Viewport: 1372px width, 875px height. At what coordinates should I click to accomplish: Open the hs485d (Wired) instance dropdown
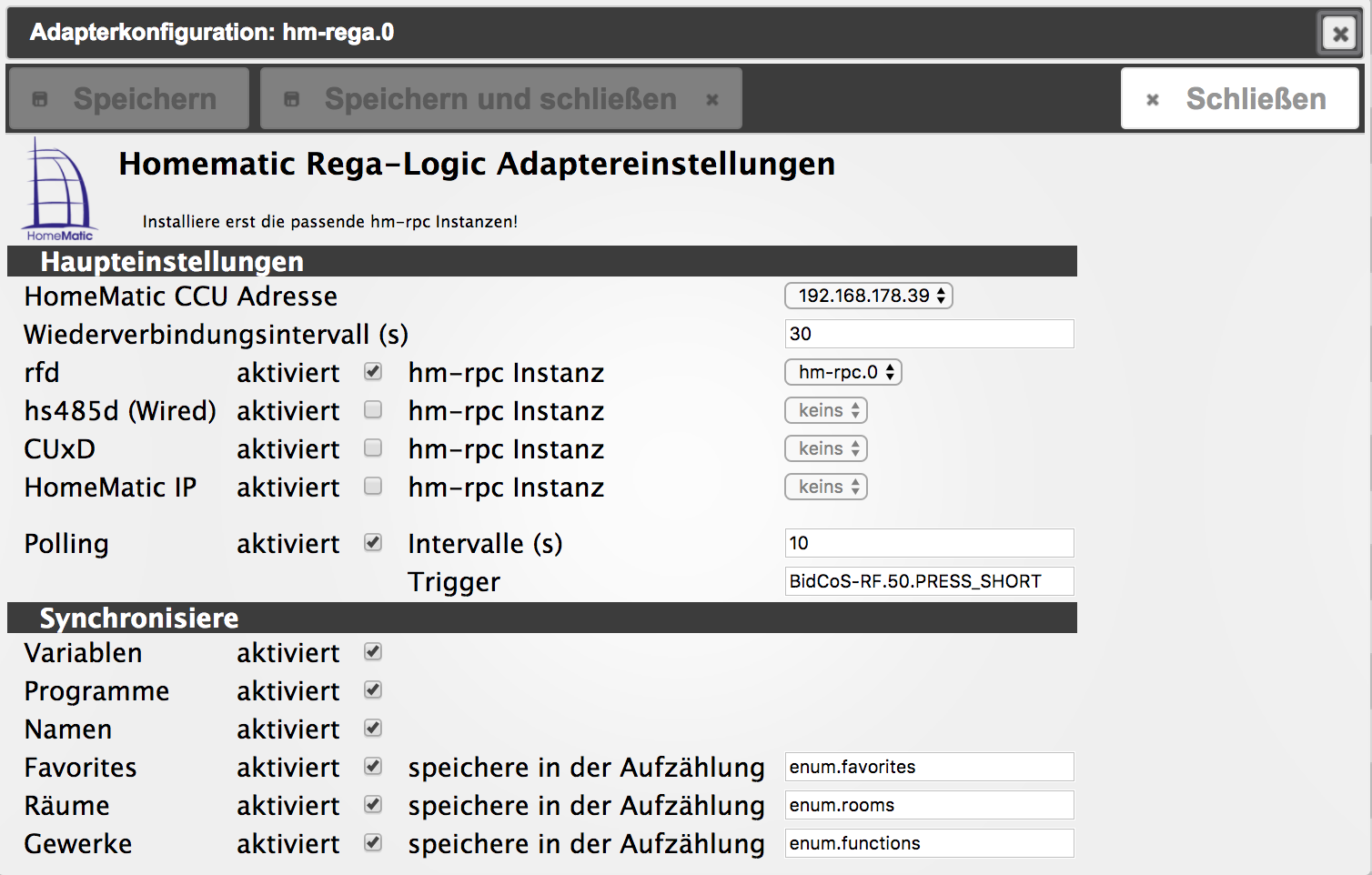coord(826,410)
